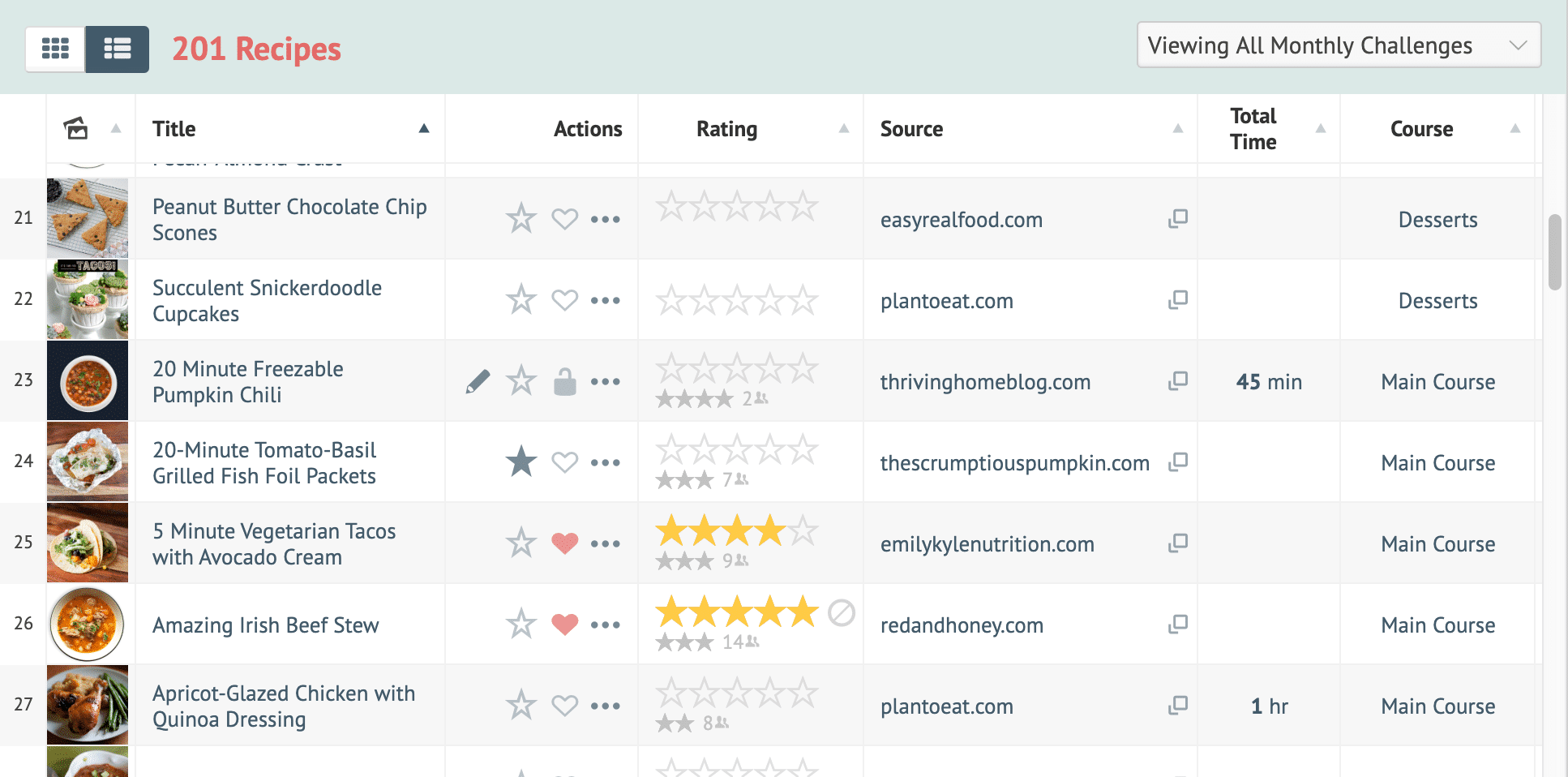Open redandhoney.com source link icon
This screenshot has height=777, width=1568.
point(1177,624)
